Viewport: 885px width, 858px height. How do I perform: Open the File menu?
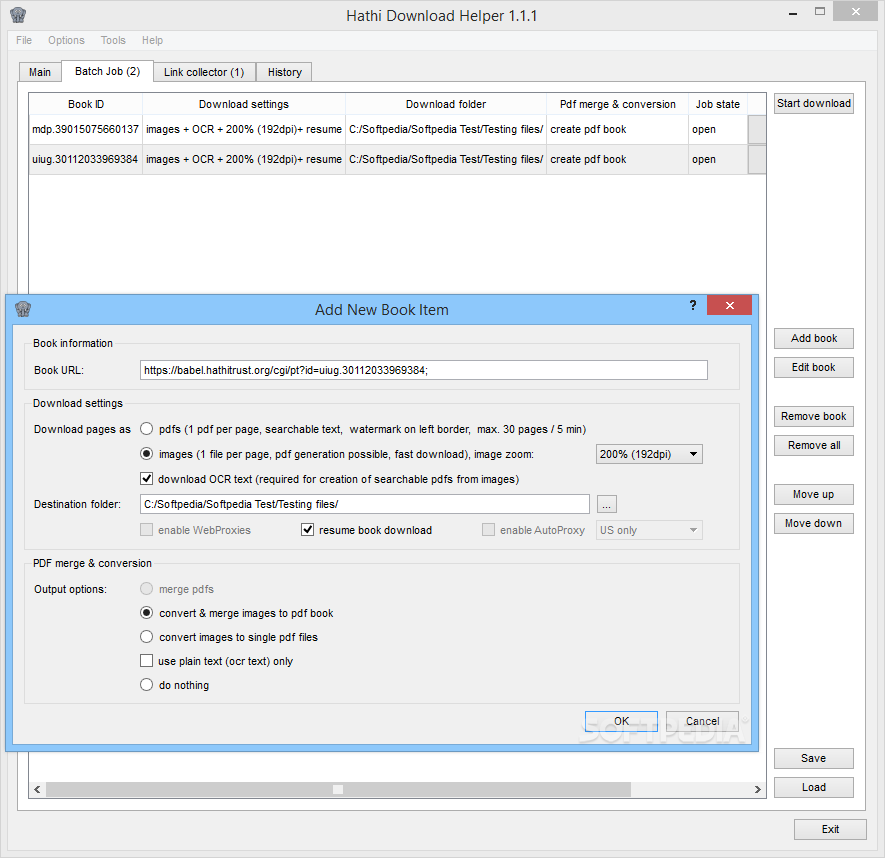click(x=24, y=40)
